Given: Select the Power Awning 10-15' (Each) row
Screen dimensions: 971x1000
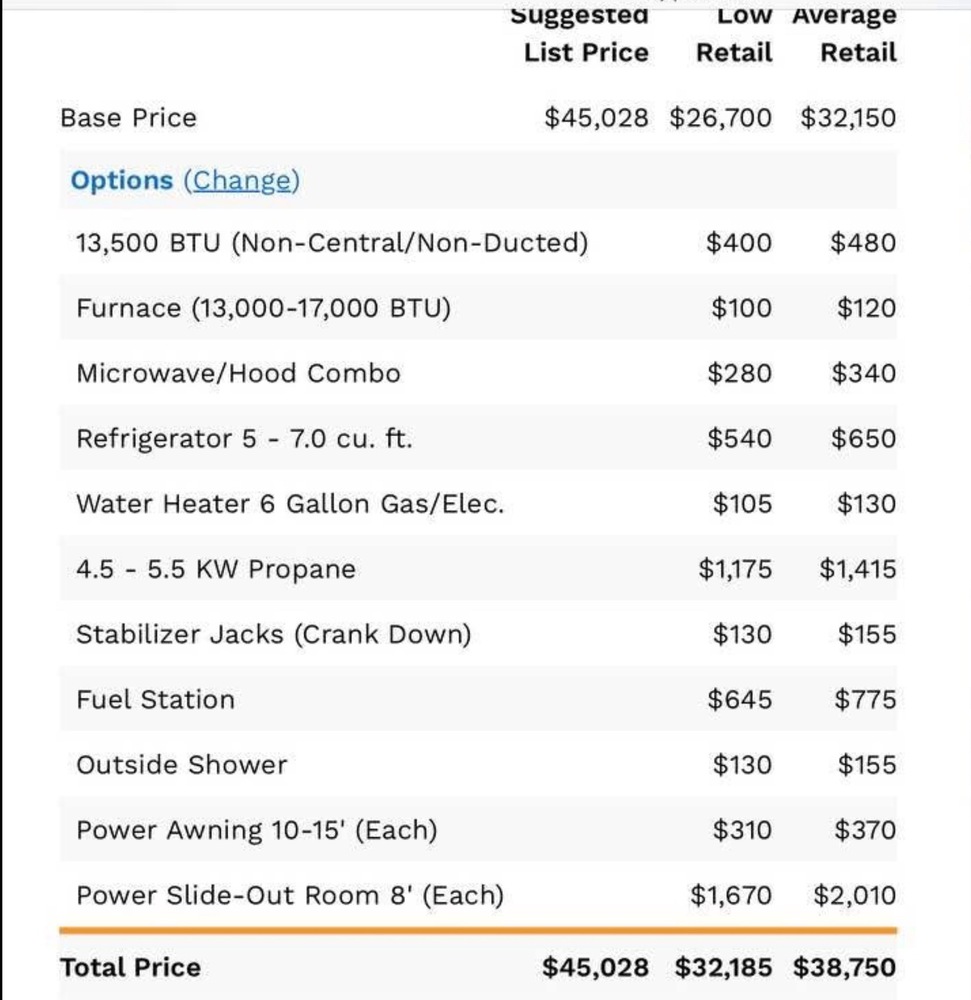Looking at the screenshot, I should pos(257,830).
